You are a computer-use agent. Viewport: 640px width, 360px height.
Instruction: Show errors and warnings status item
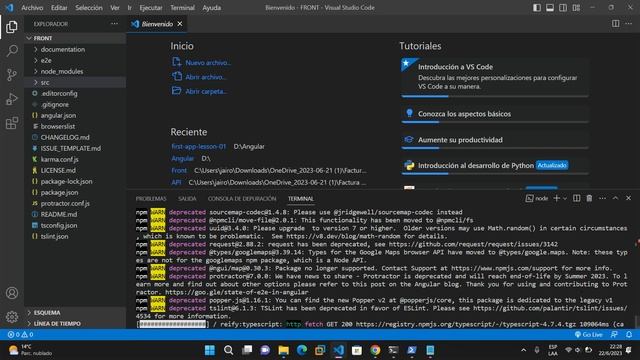click(x=20, y=334)
